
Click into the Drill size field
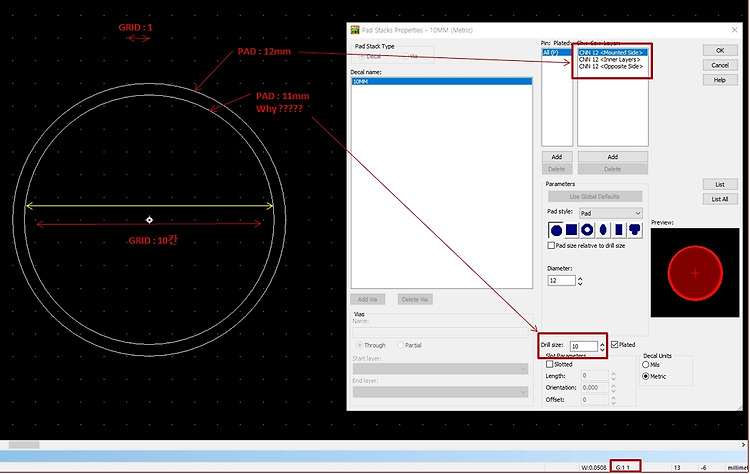pos(584,346)
